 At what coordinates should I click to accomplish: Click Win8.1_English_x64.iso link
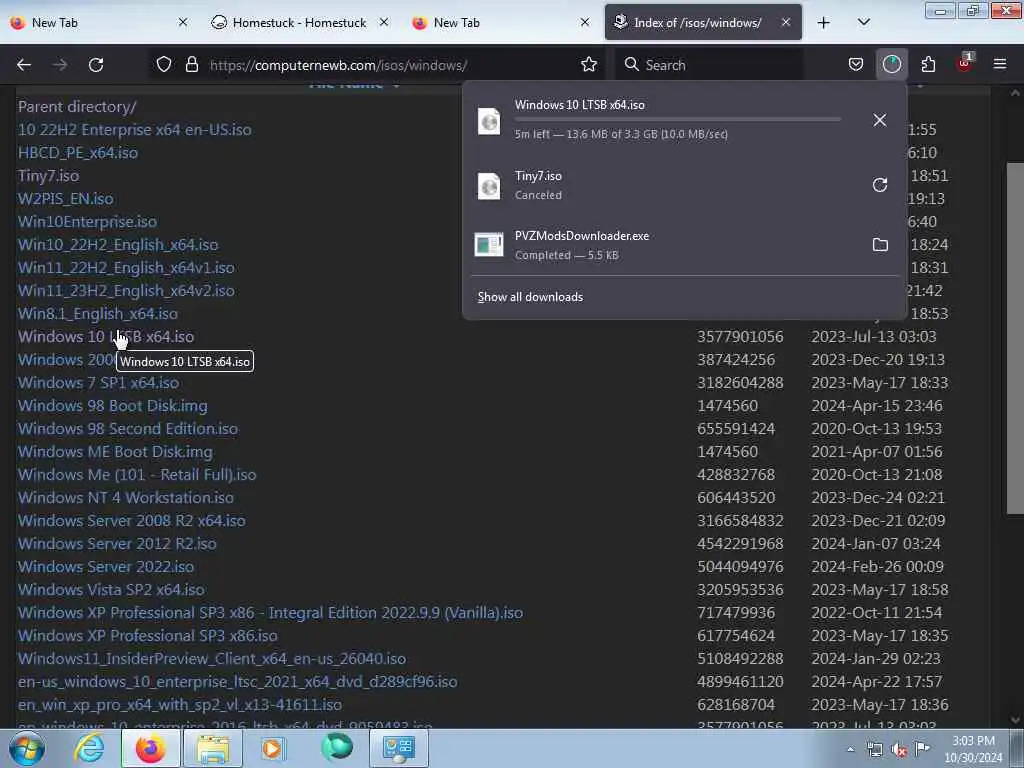(97, 313)
